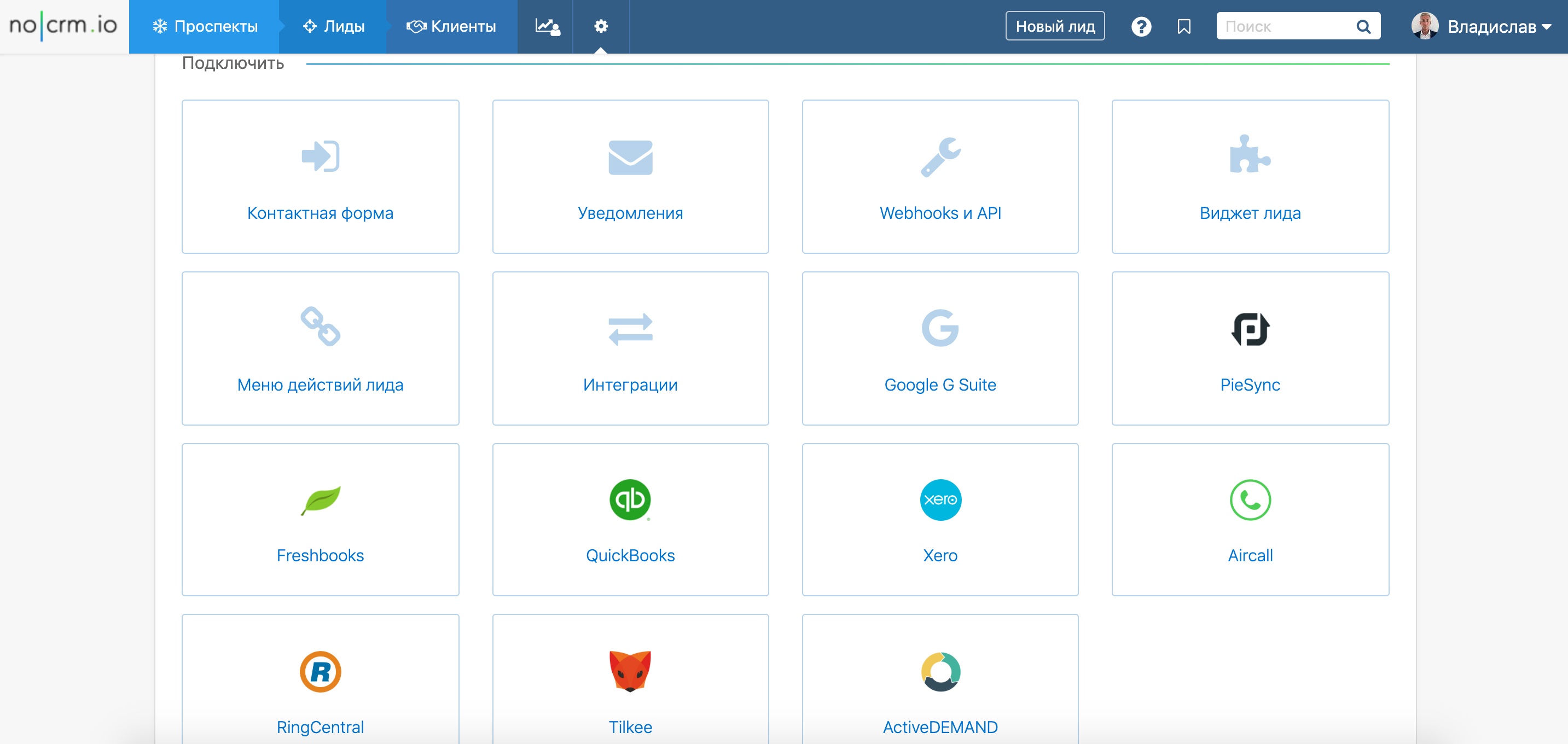Open the statistics chart icon in navbar

[547, 26]
